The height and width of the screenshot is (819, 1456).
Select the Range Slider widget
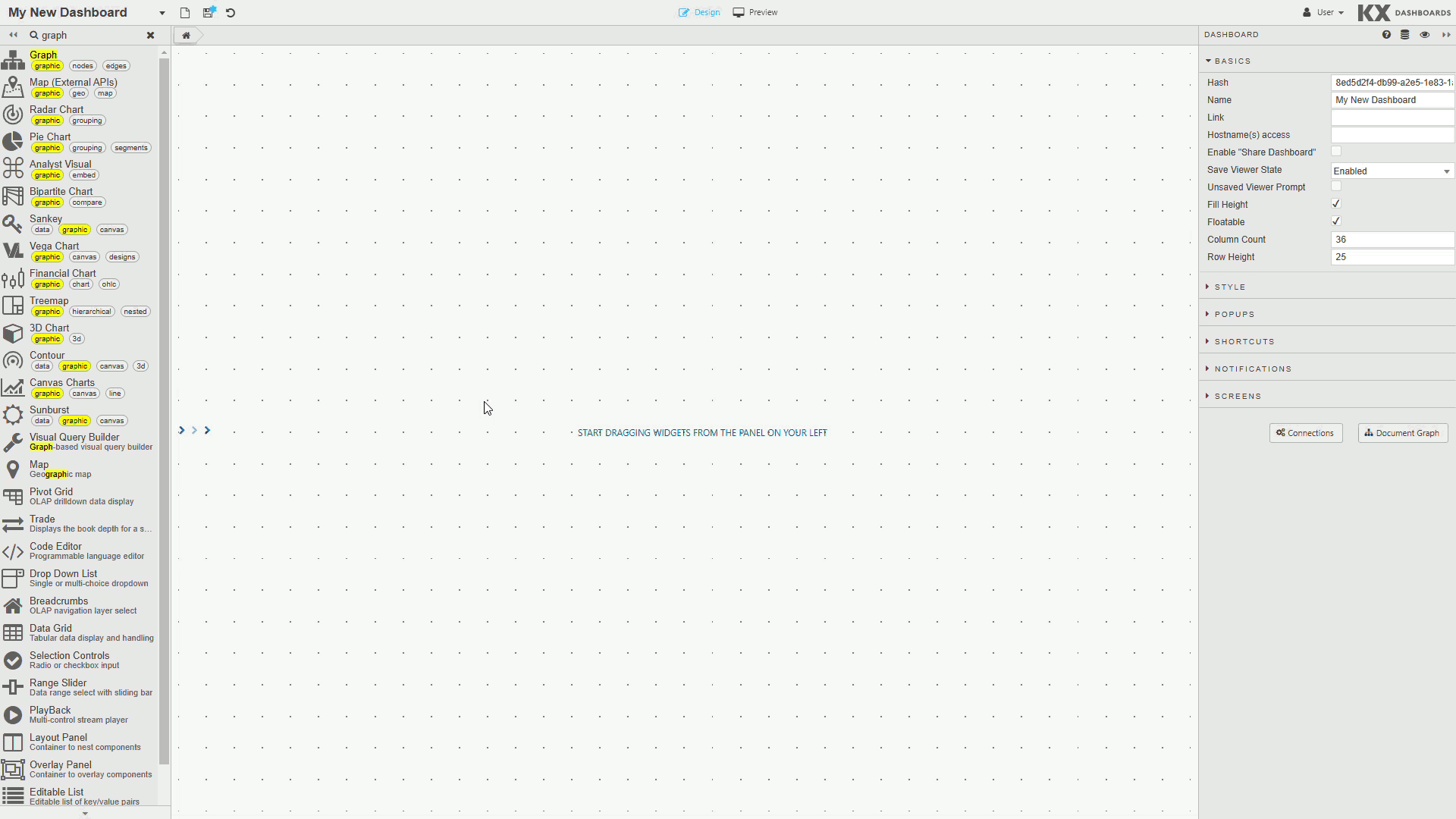pos(57,682)
